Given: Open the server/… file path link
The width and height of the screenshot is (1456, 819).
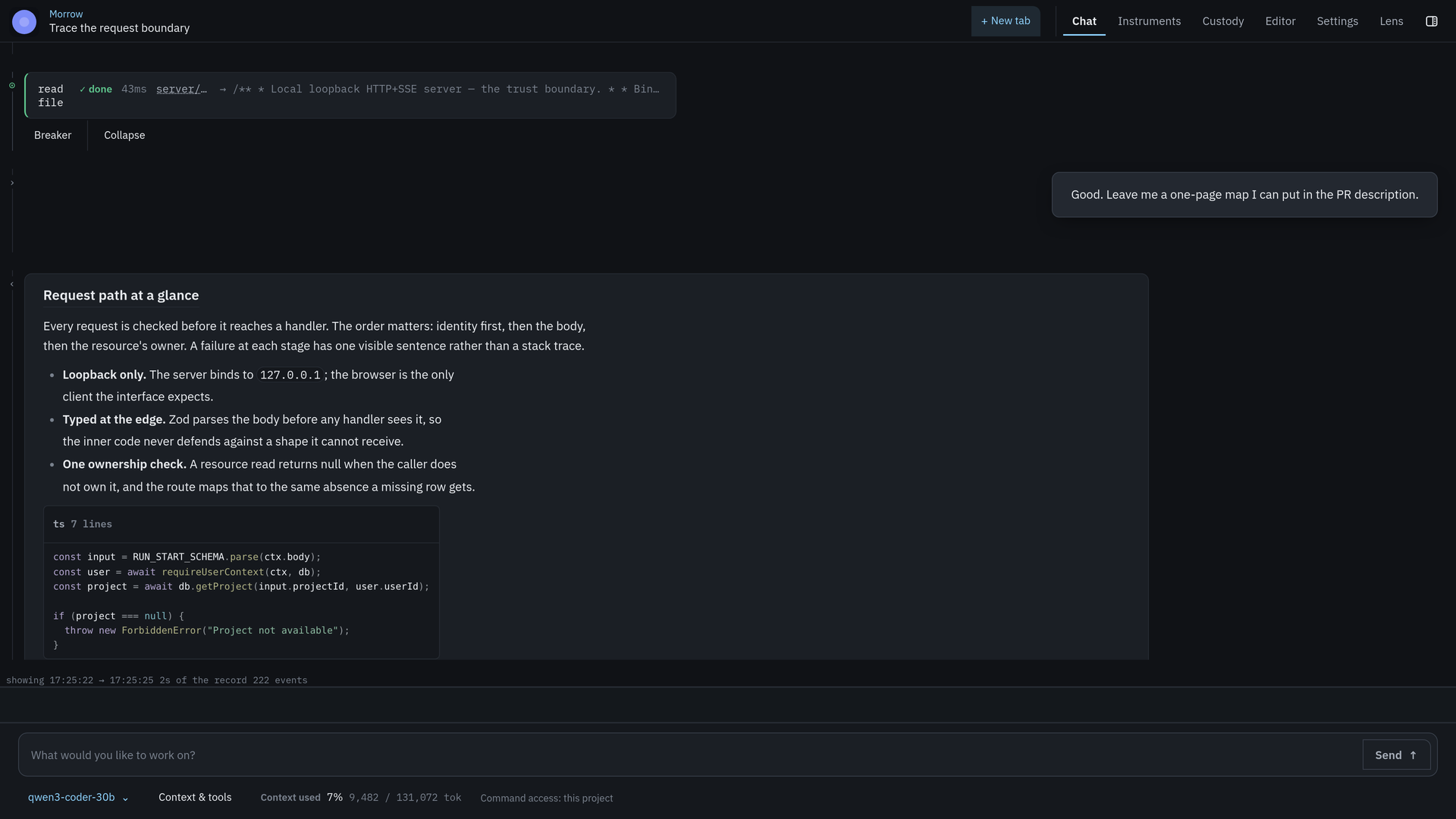Looking at the screenshot, I should (181, 89).
